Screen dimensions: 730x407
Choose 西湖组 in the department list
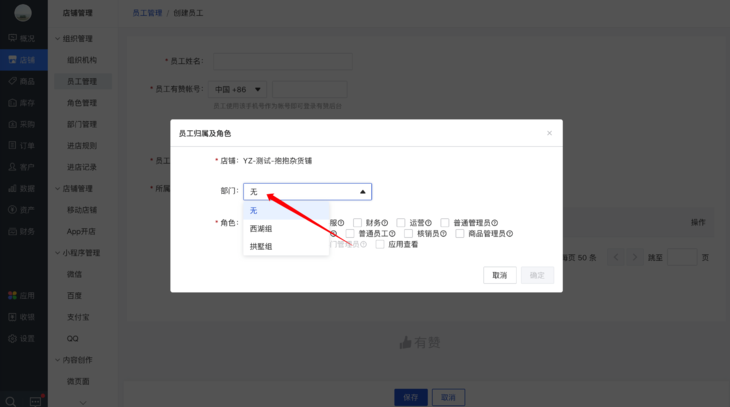[x=286, y=229]
